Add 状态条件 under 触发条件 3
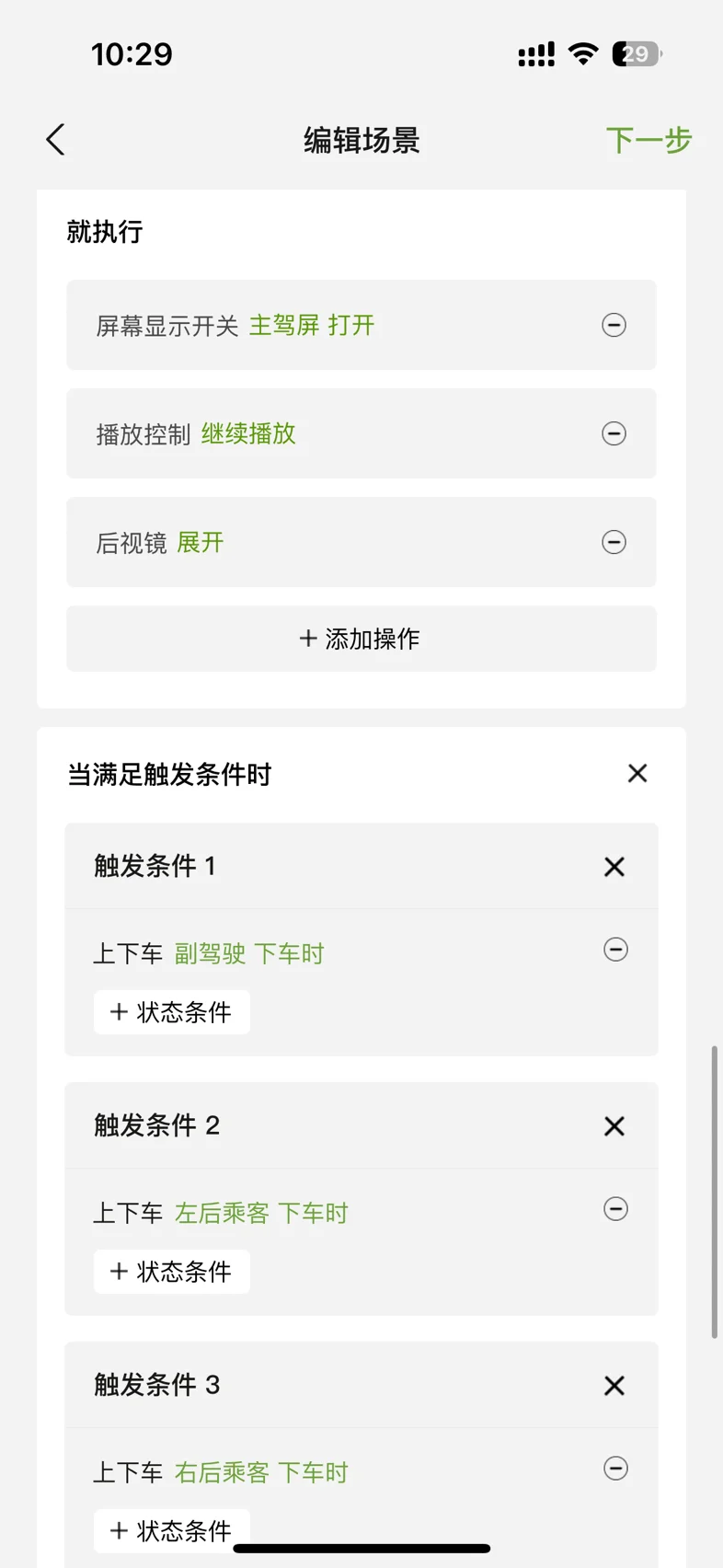Screen dimensions: 723x1568 pos(172,1530)
